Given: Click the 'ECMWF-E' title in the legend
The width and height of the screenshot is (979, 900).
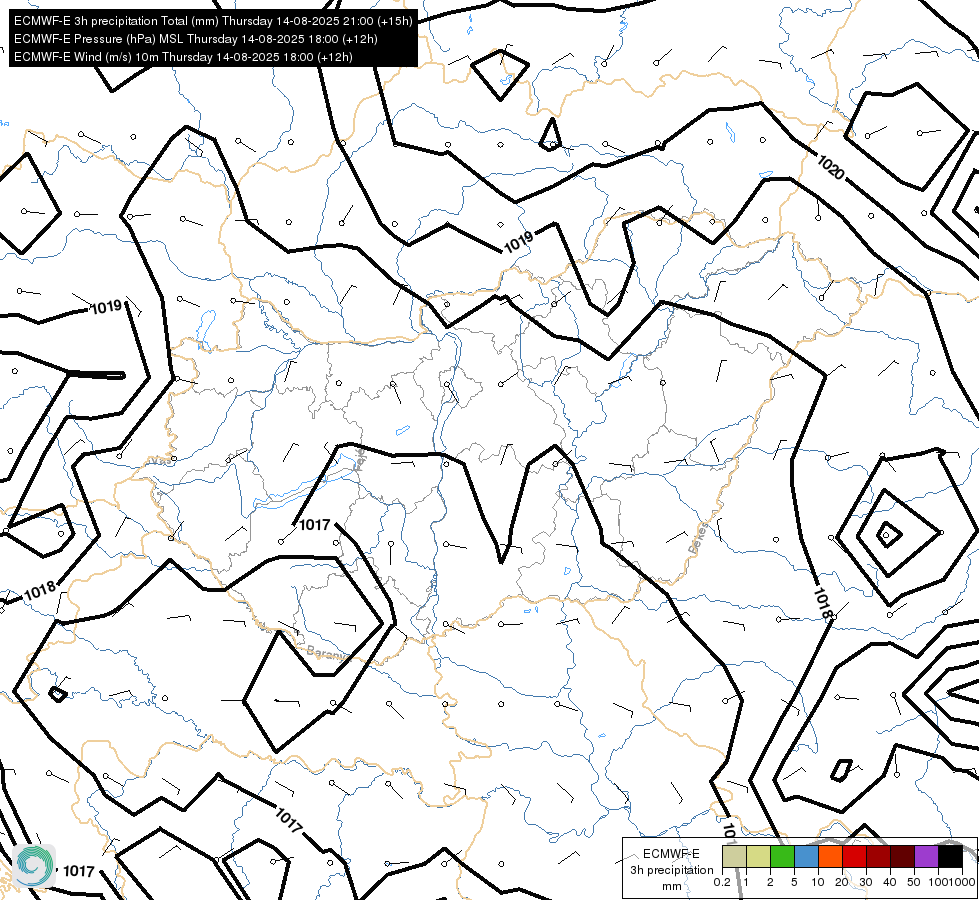Looking at the screenshot, I should (671, 853).
